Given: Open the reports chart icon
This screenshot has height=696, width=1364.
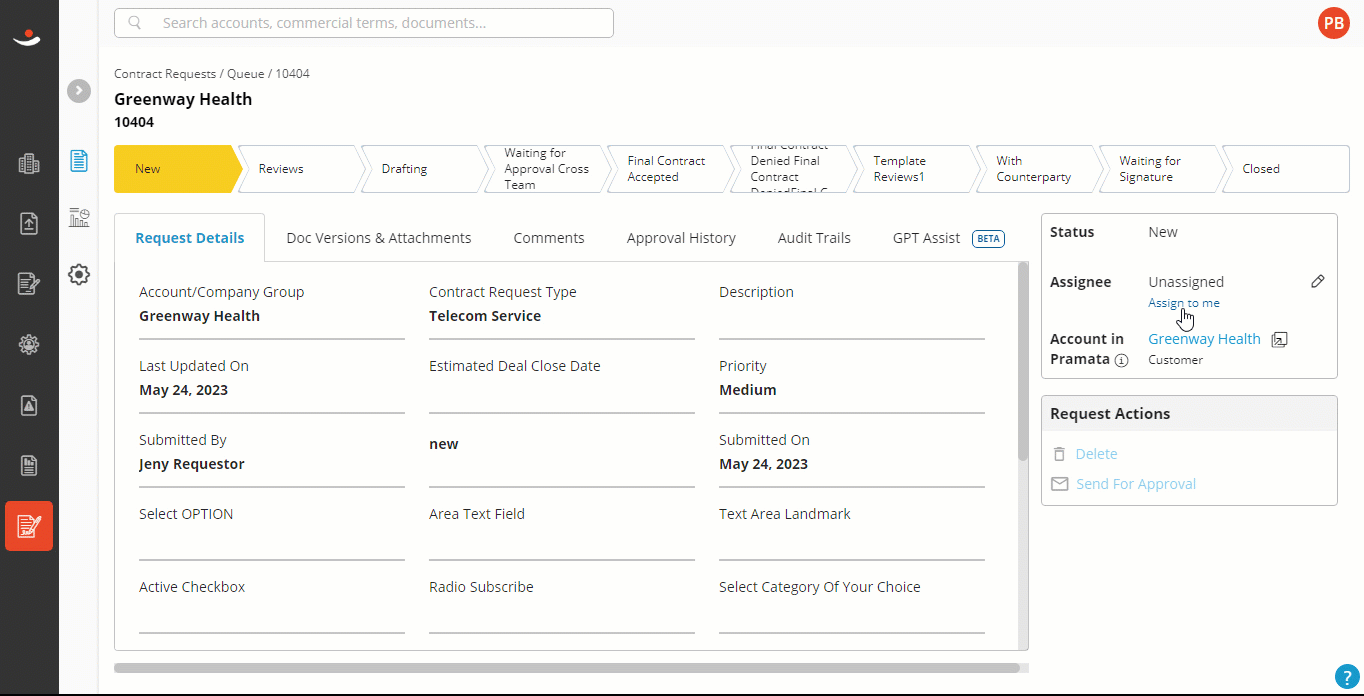Looking at the screenshot, I should click(x=79, y=217).
